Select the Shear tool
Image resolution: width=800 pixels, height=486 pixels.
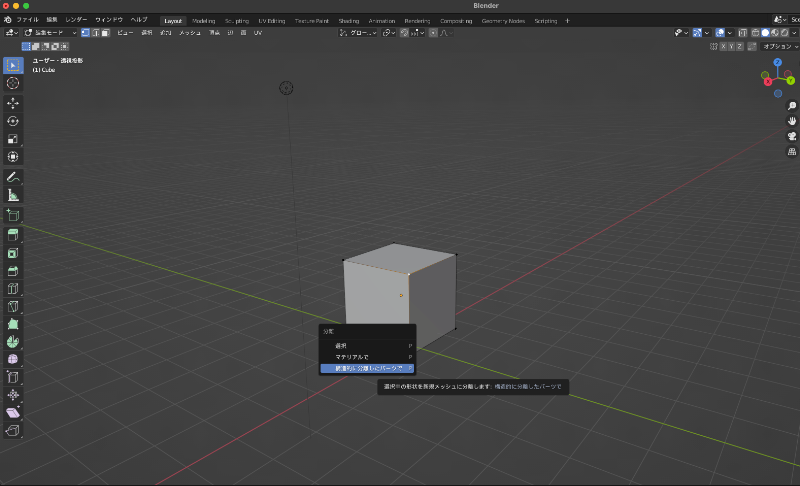coord(13,413)
